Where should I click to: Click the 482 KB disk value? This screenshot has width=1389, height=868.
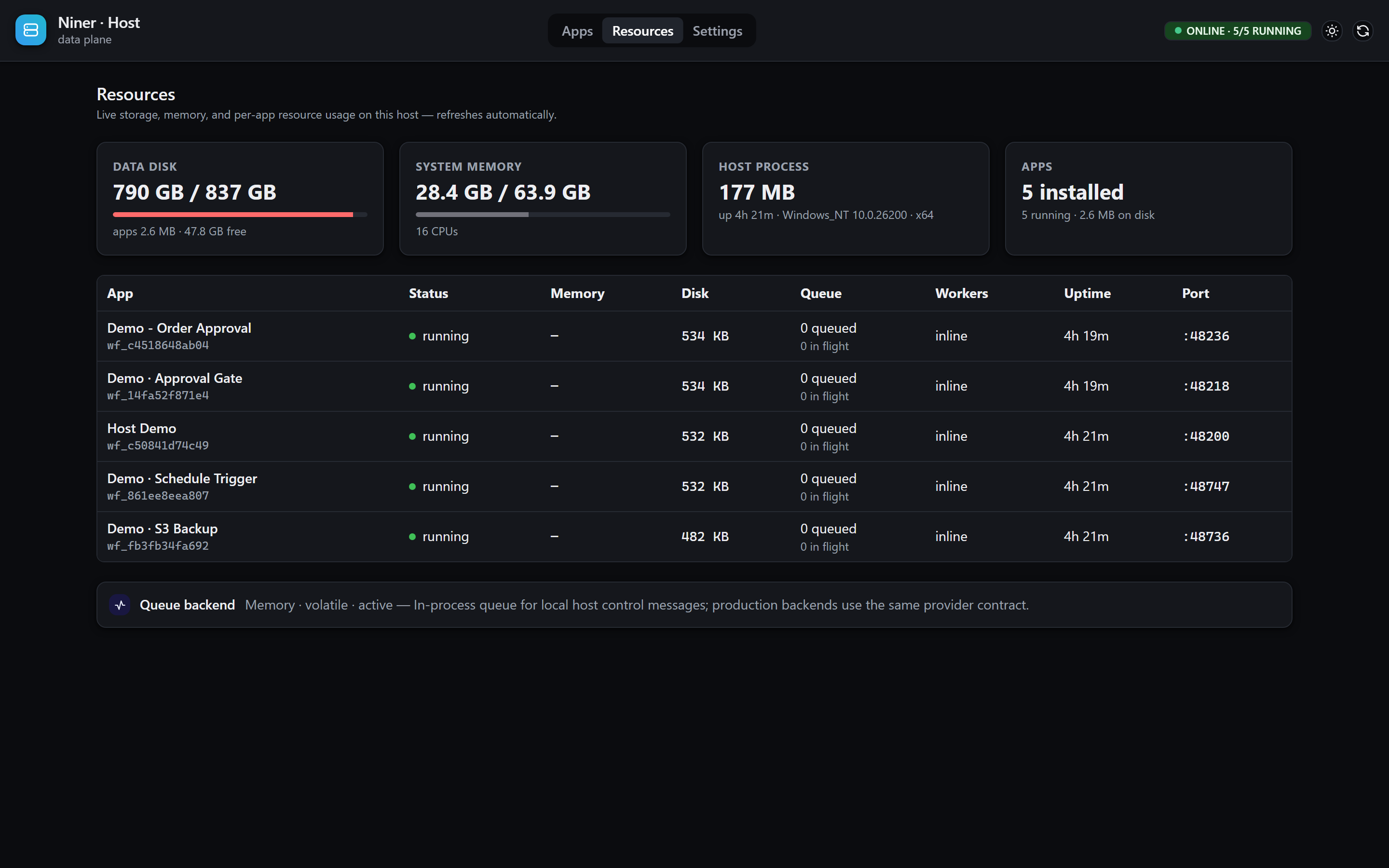pos(705,537)
